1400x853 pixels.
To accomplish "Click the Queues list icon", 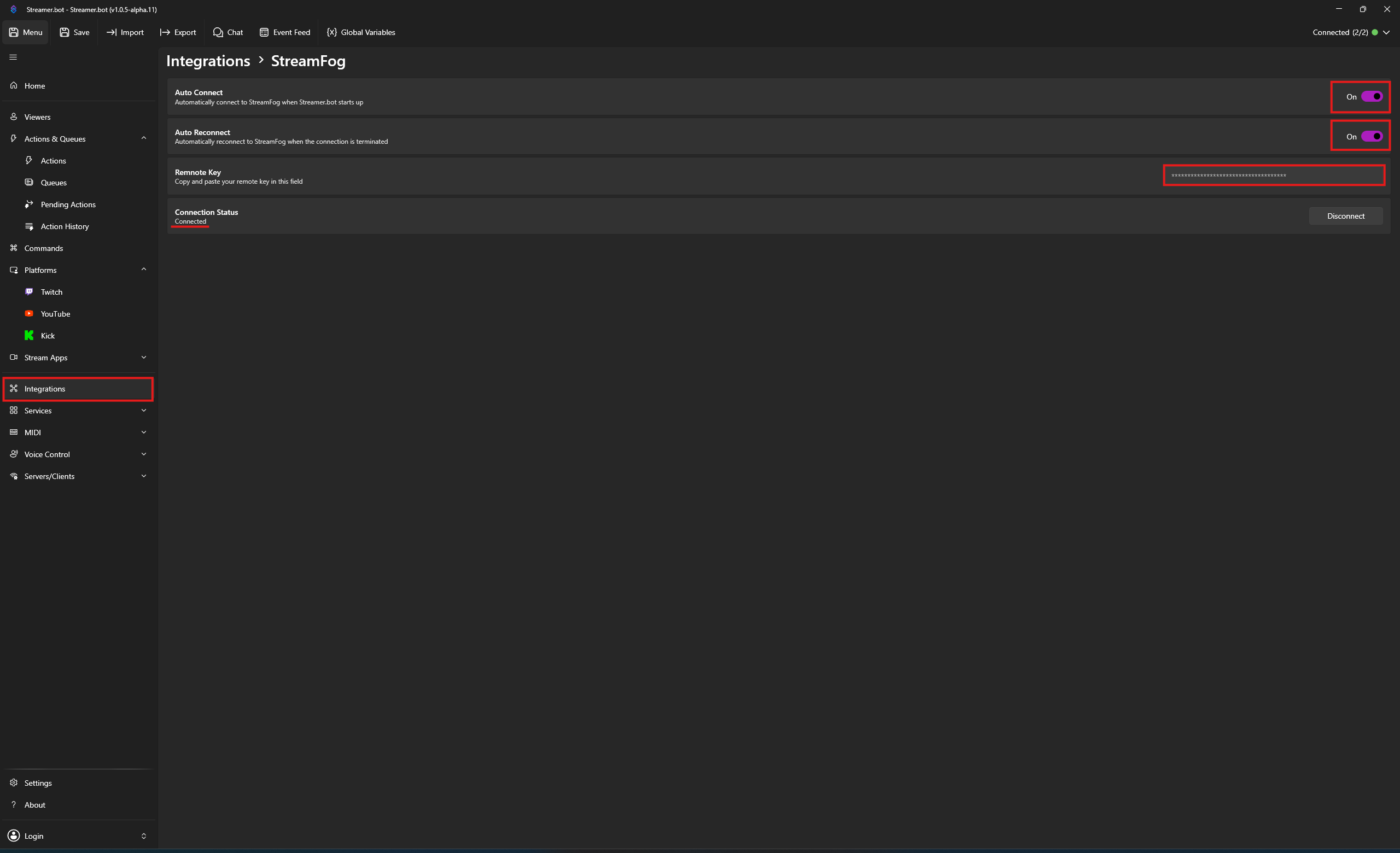I will pos(29,182).
